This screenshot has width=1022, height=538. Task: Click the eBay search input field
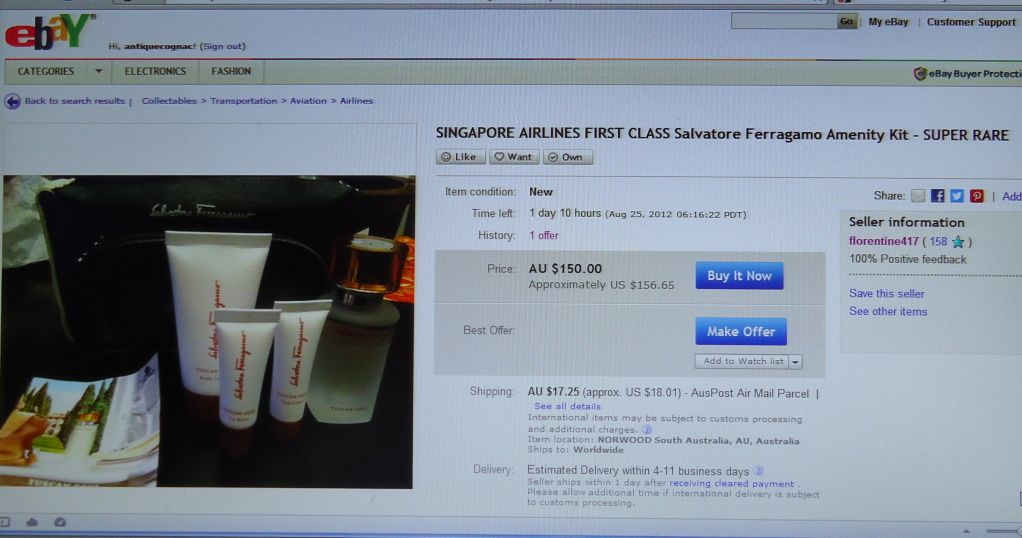tap(784, 22)
